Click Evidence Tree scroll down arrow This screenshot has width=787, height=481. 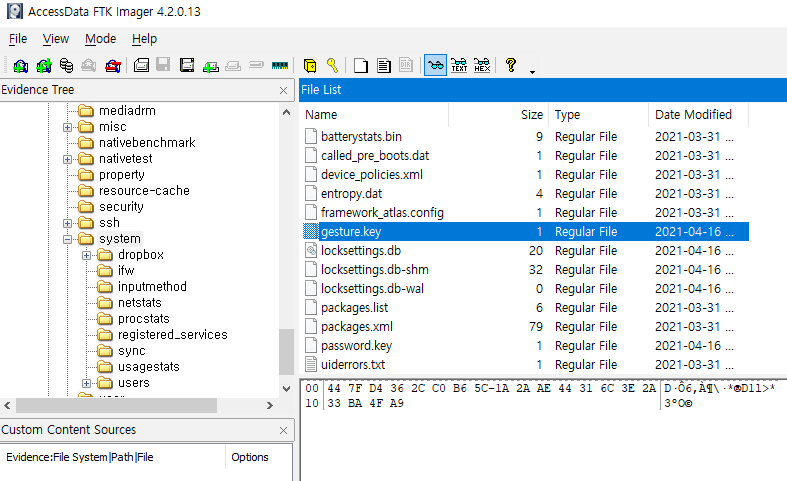287,389
